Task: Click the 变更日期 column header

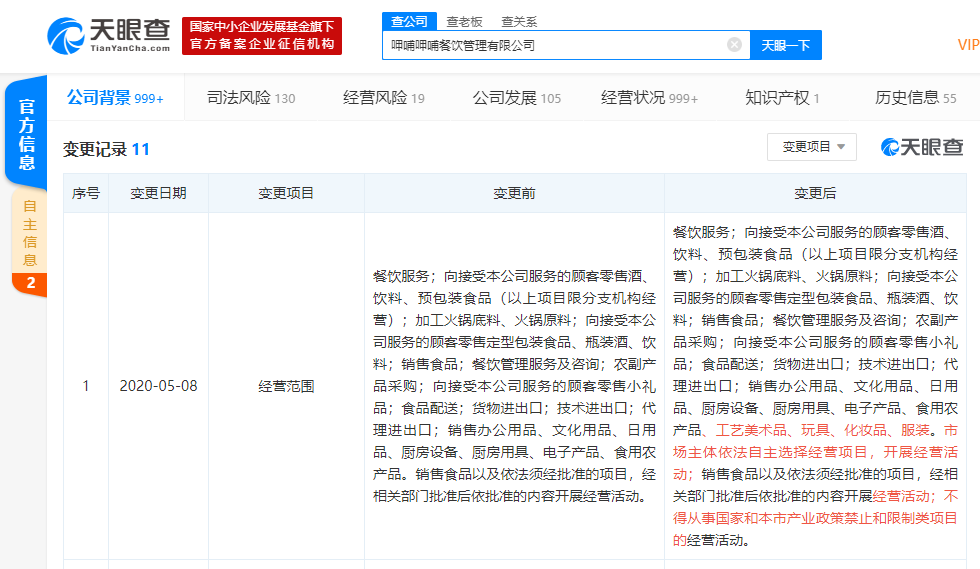Action: click(x=158, y=193)
